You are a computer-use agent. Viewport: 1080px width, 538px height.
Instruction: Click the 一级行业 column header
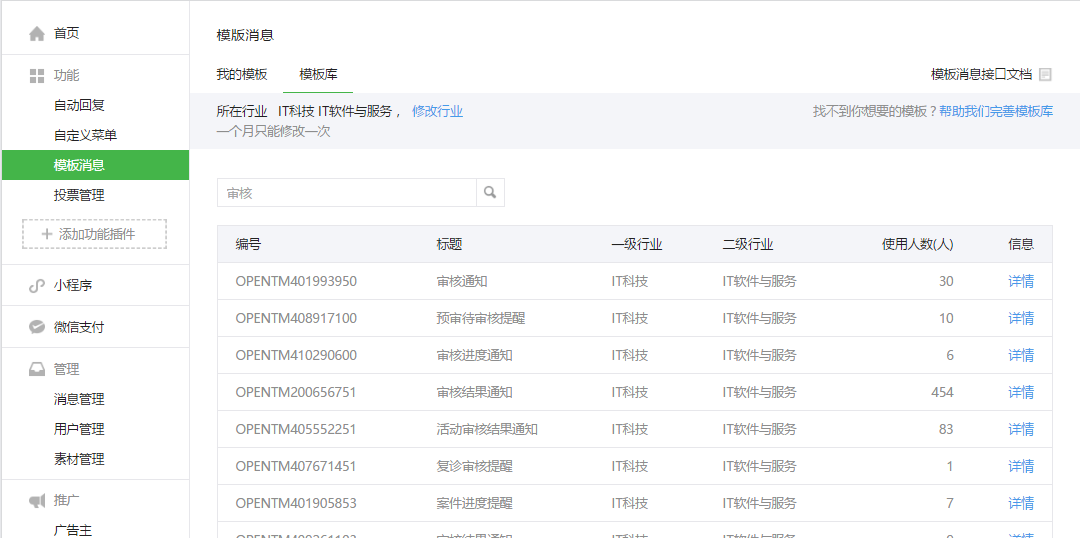click(636, 244)
